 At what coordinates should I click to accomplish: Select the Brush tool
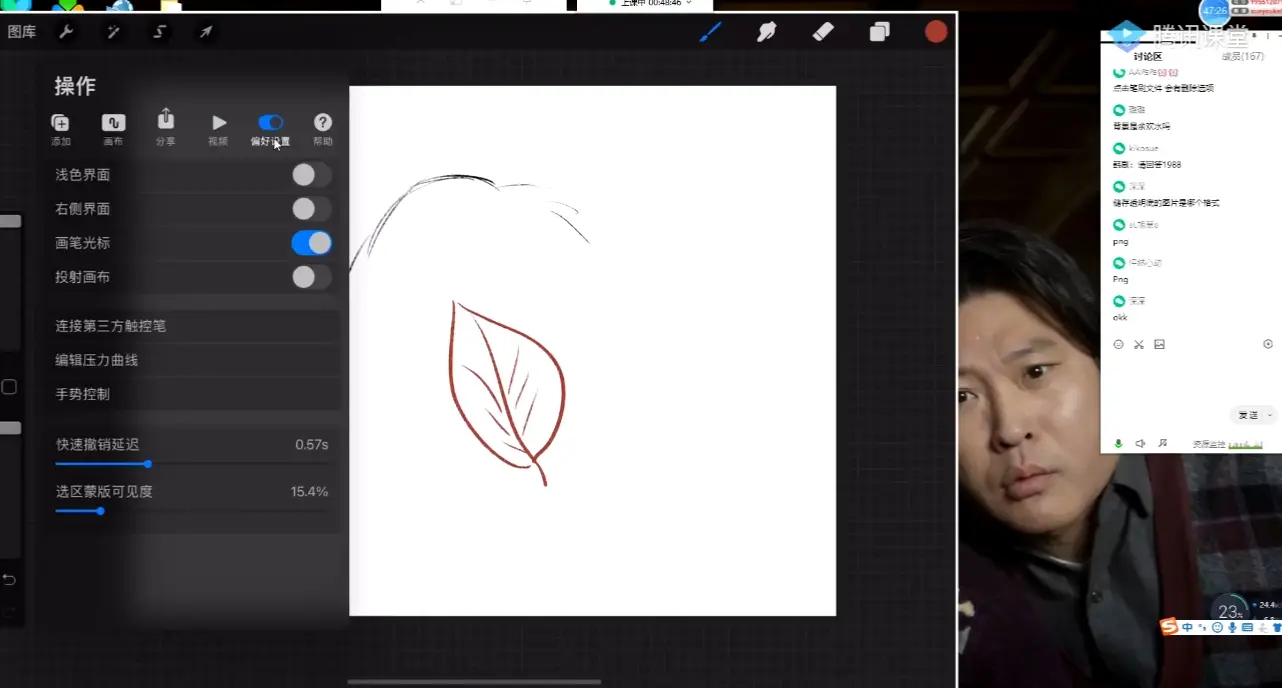point(710,31)
